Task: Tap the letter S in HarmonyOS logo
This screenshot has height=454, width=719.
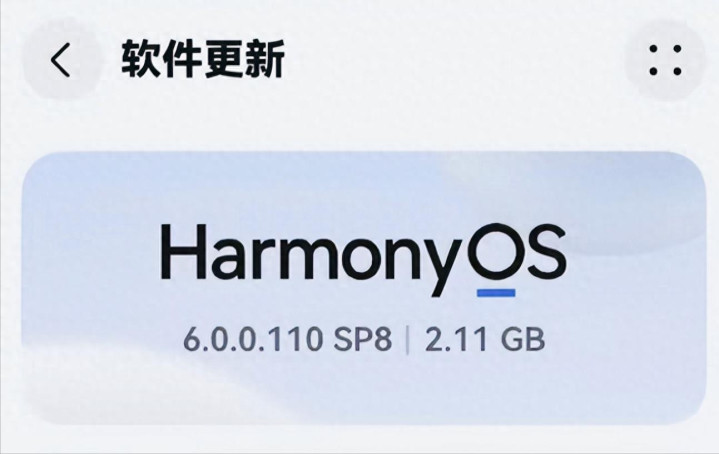Action: click(546, 251)
